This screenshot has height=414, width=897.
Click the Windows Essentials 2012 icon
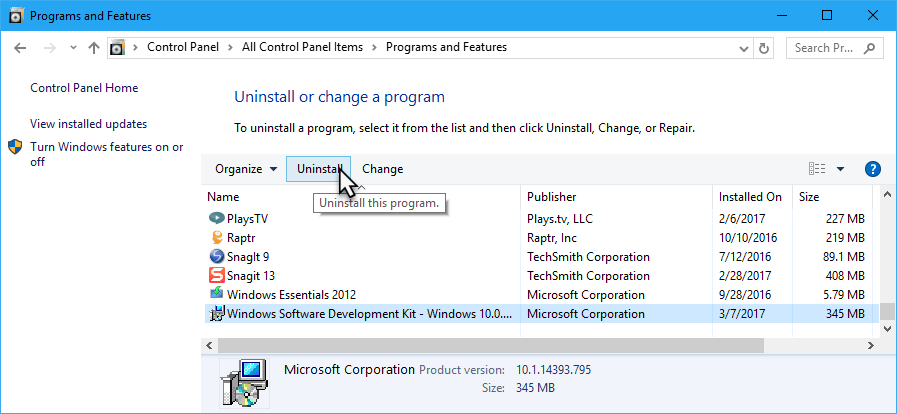(216, 295)
